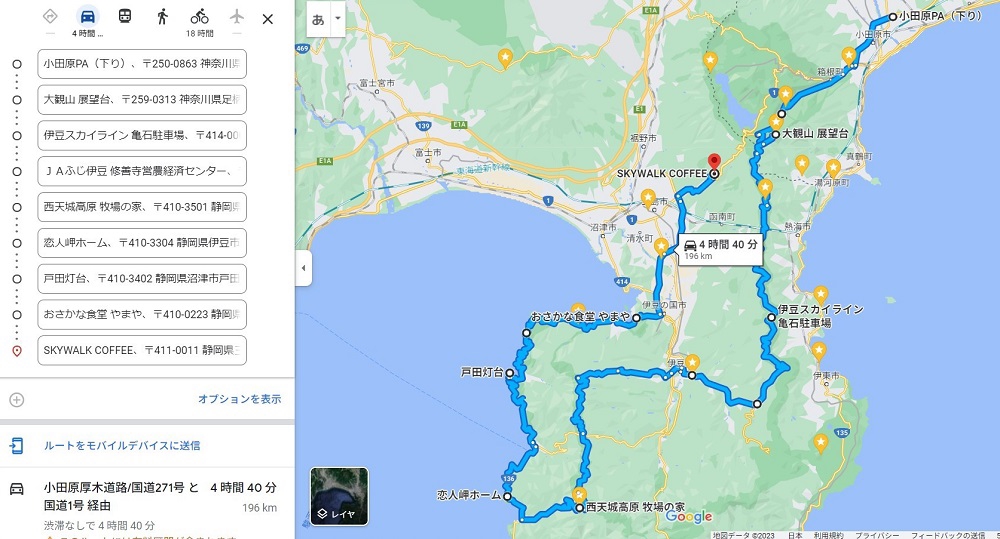Select the flight travel mode icon
Image resolution: width=1000 pixels, height=539 pixels.
(x=237, y=17)
